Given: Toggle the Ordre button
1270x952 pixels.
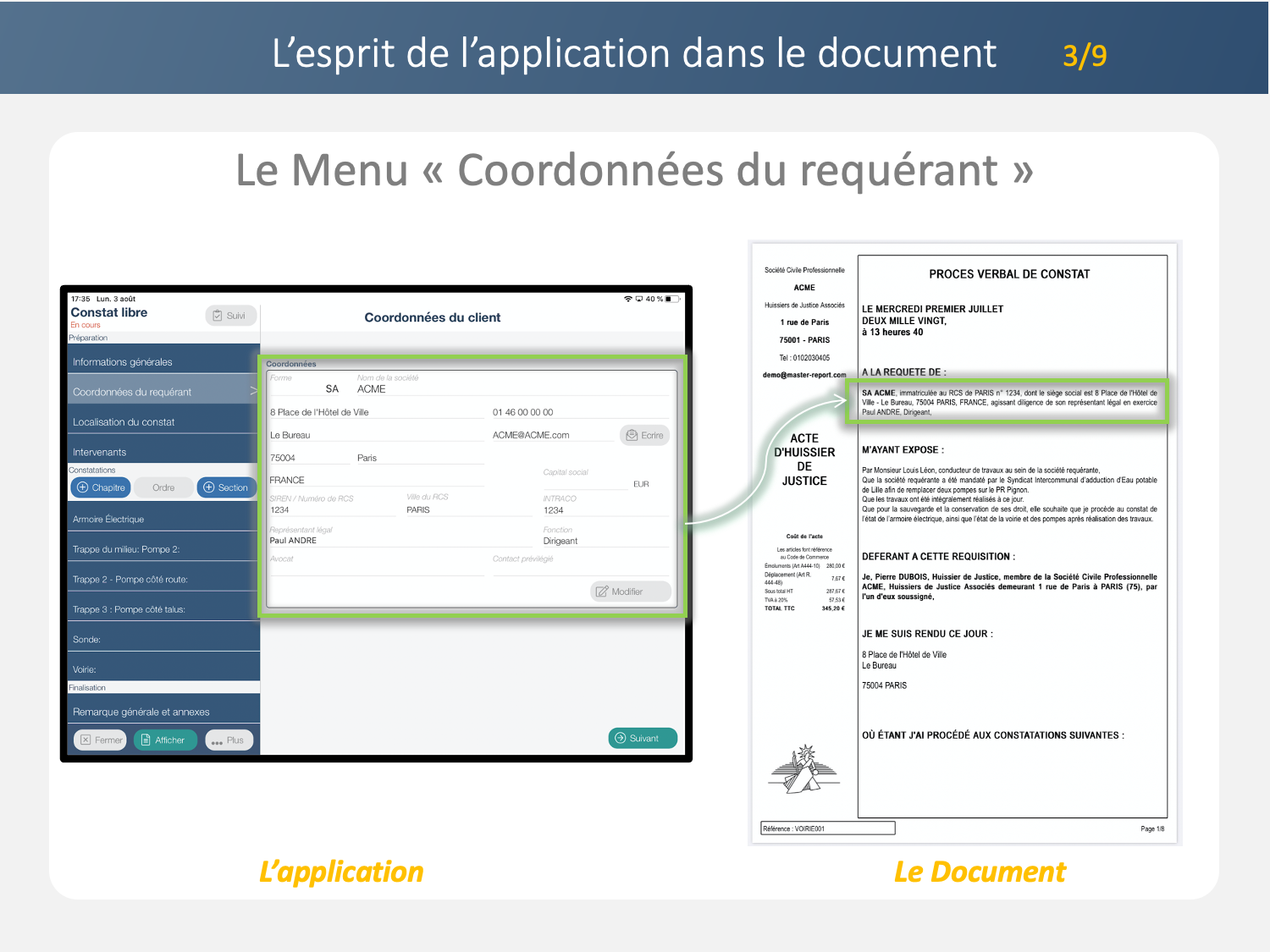Looking at the screenshot, I should tap(163, 487).
